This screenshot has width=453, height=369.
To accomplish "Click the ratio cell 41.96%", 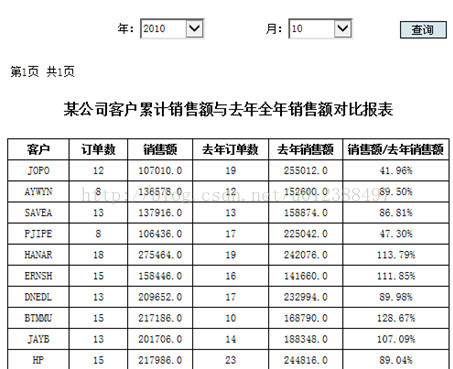I will coord(396,171).
